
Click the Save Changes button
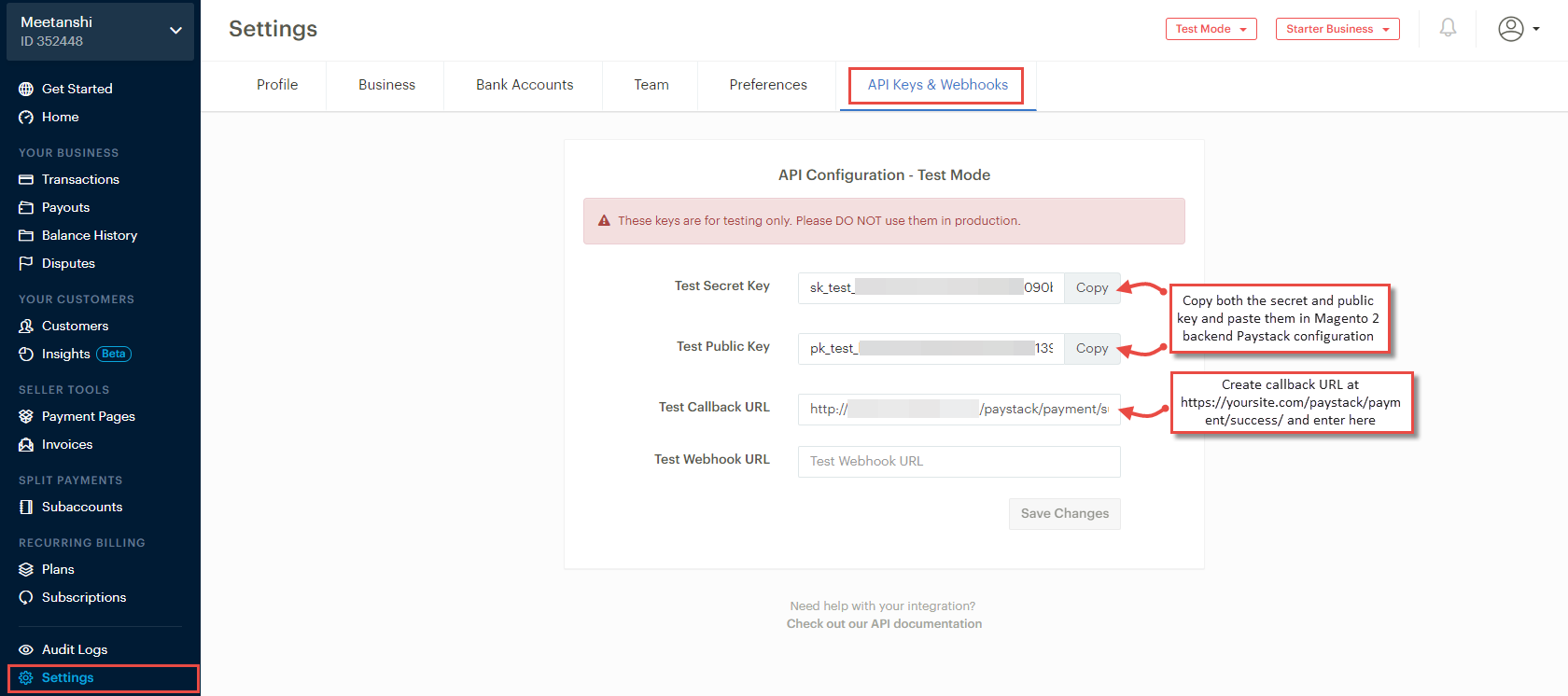(1065, 513)
